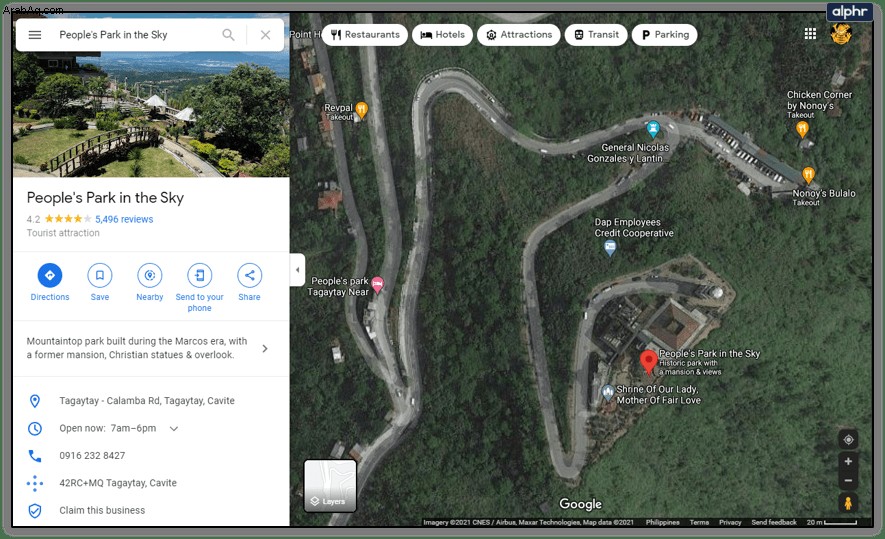
Task: Open the 5,496 reviews link
Action: (x=124, y=219)
